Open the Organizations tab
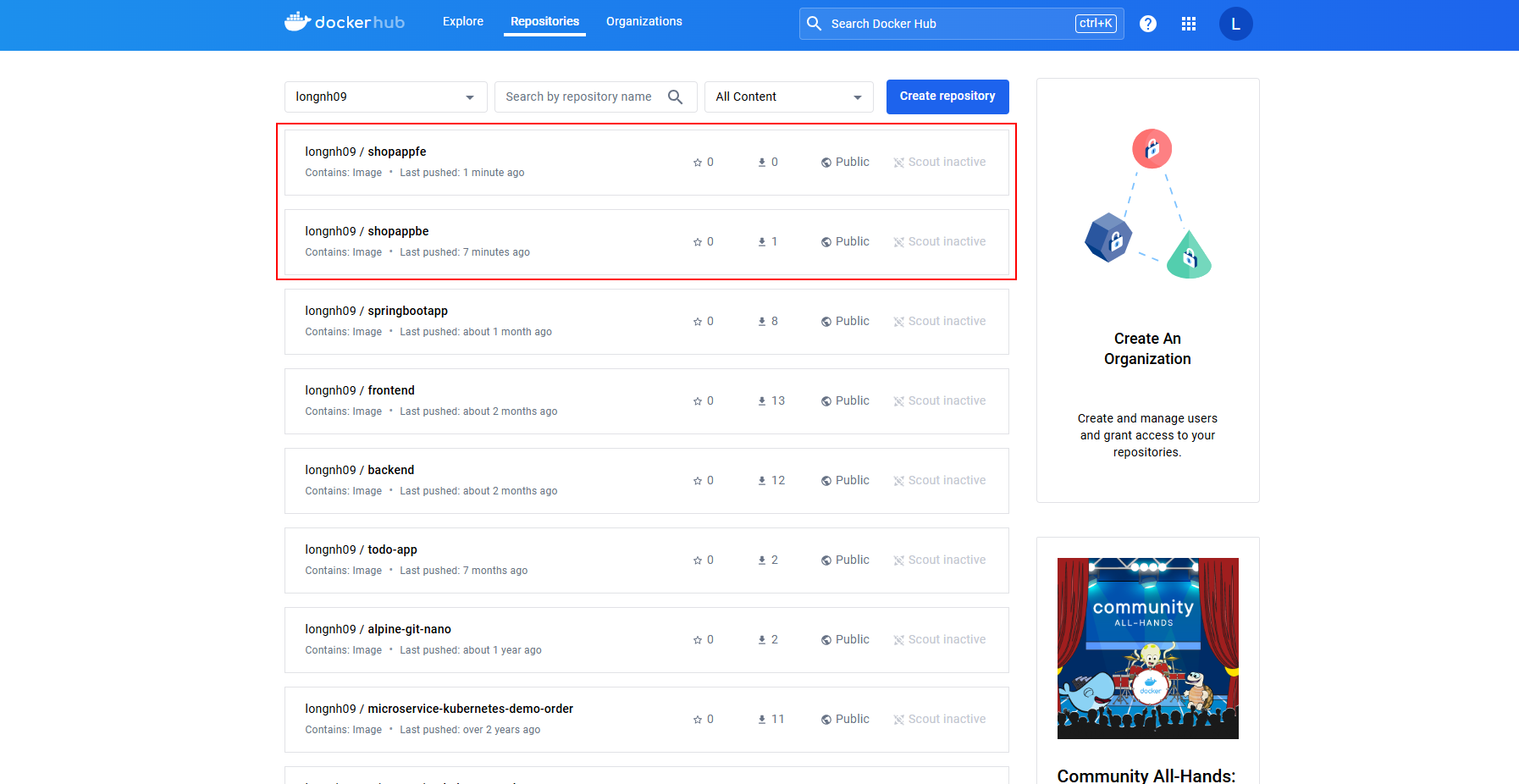1519x784 pixels. (644, 21)
